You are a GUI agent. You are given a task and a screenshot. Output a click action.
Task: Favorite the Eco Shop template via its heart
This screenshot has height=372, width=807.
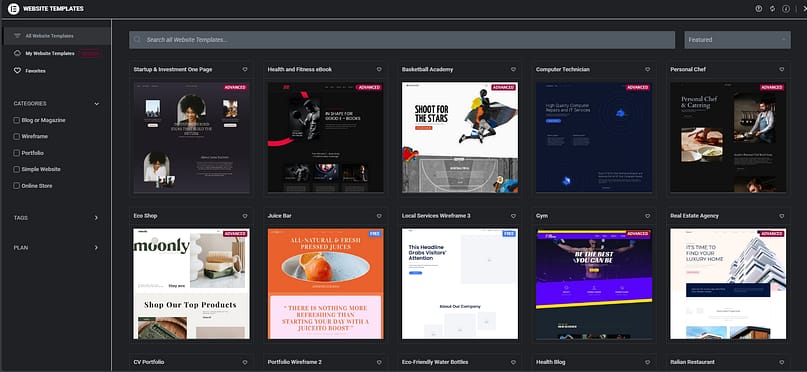245,216
